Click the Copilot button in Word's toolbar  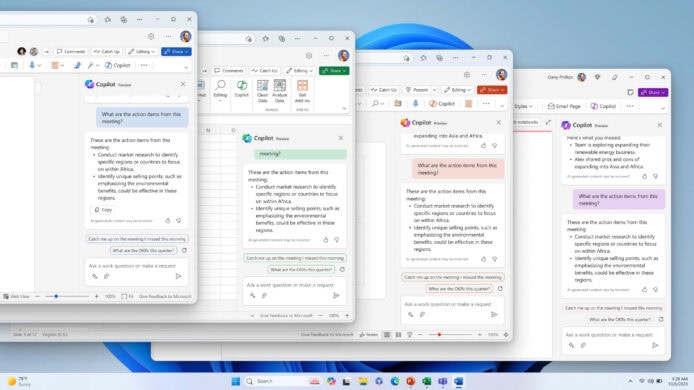[x=118, y=65]
